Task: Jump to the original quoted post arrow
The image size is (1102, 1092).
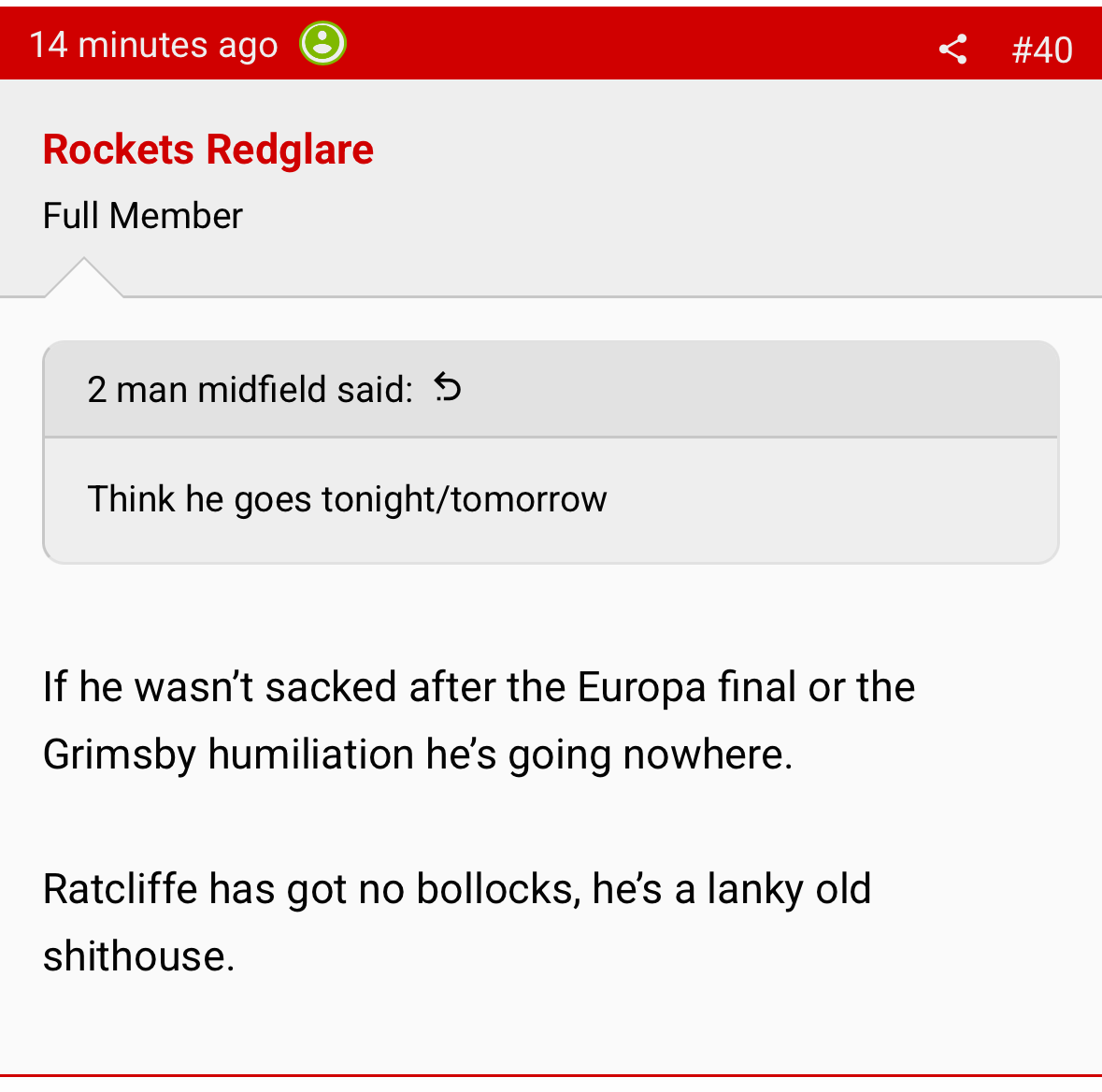Action: tap(449, 387)
